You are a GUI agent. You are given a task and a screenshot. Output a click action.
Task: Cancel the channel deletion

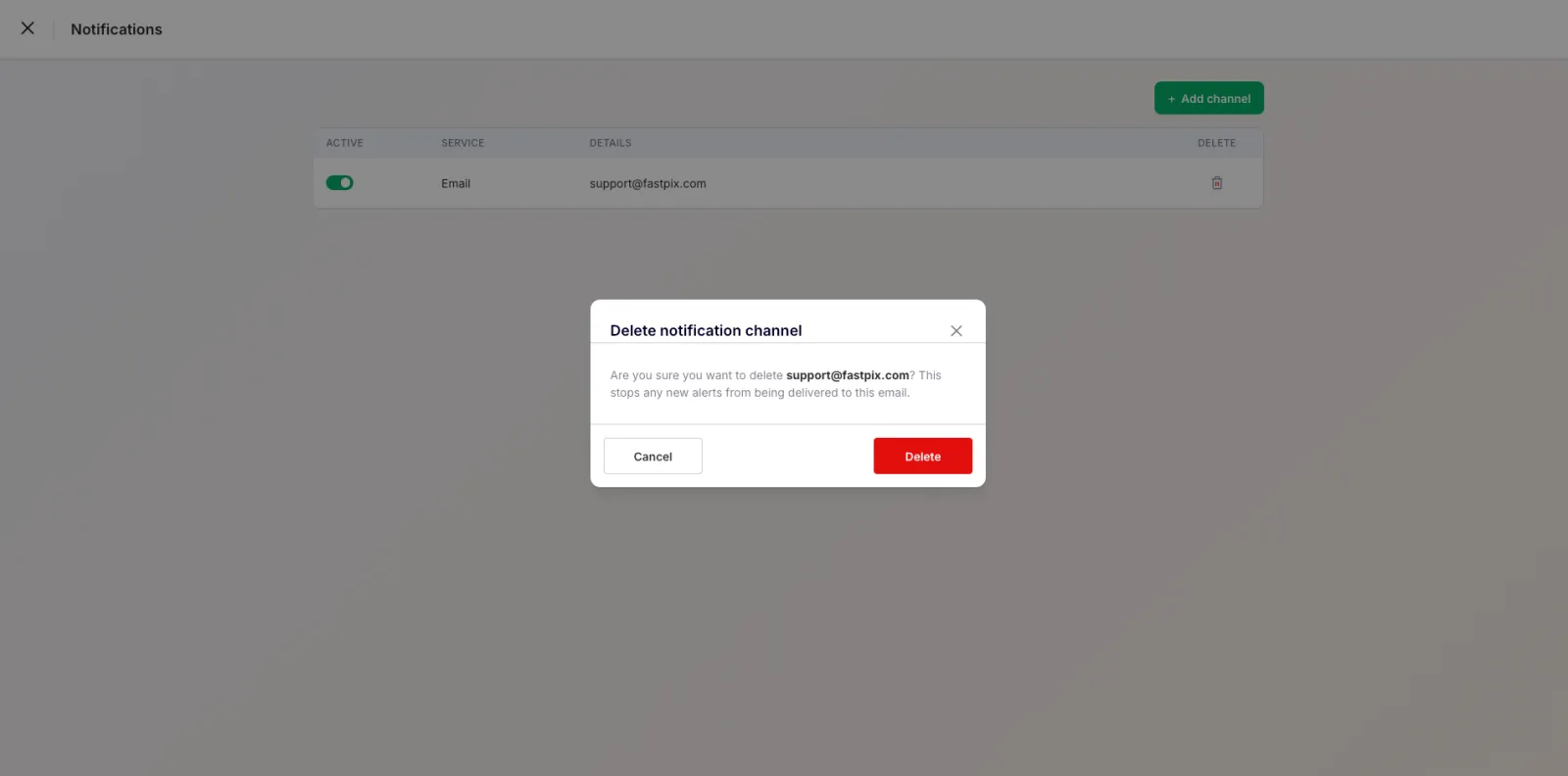pyautogui.click(x=653, y=457)
